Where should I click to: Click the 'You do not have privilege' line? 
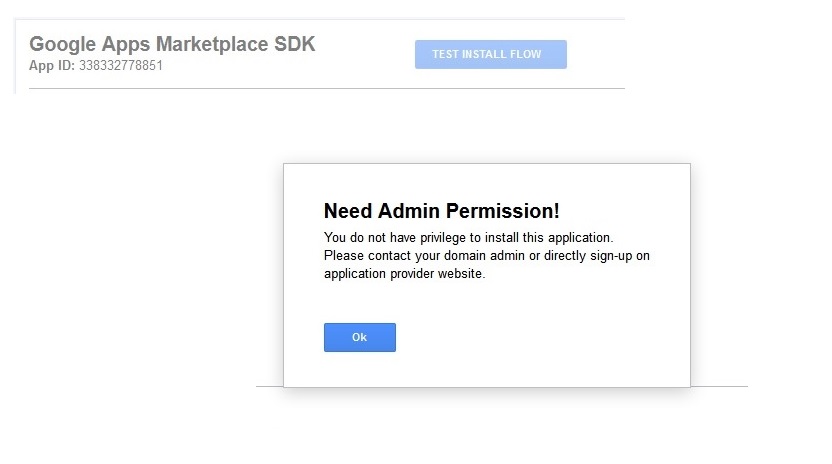click(467, 238)
